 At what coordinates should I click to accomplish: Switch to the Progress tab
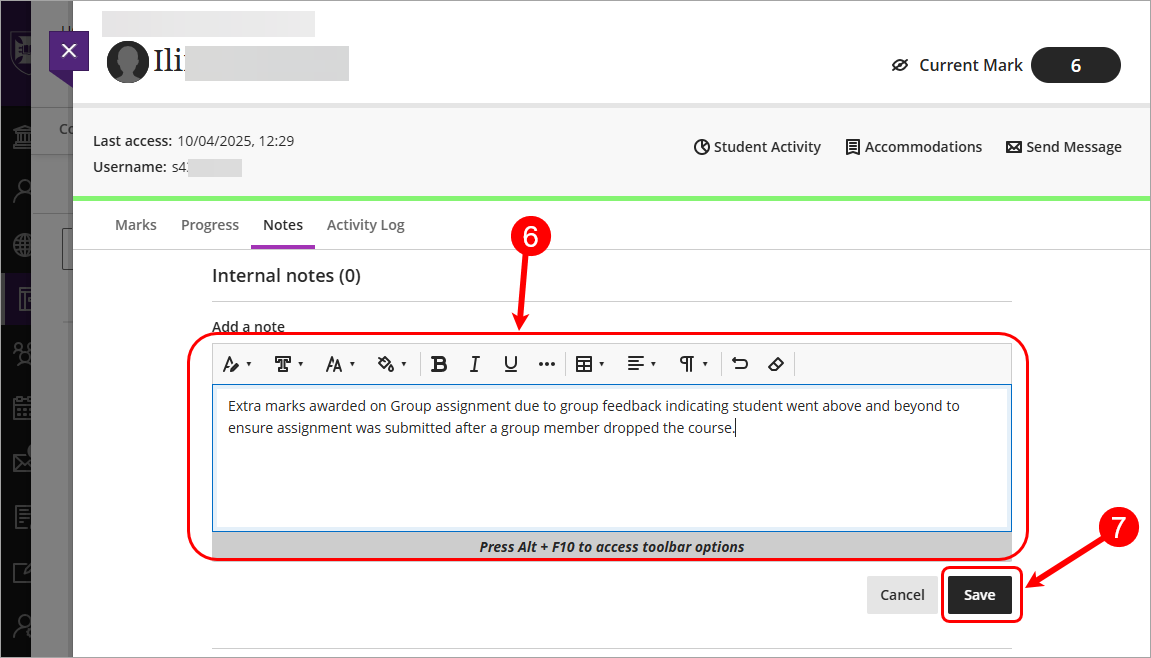tap(209, 224)
